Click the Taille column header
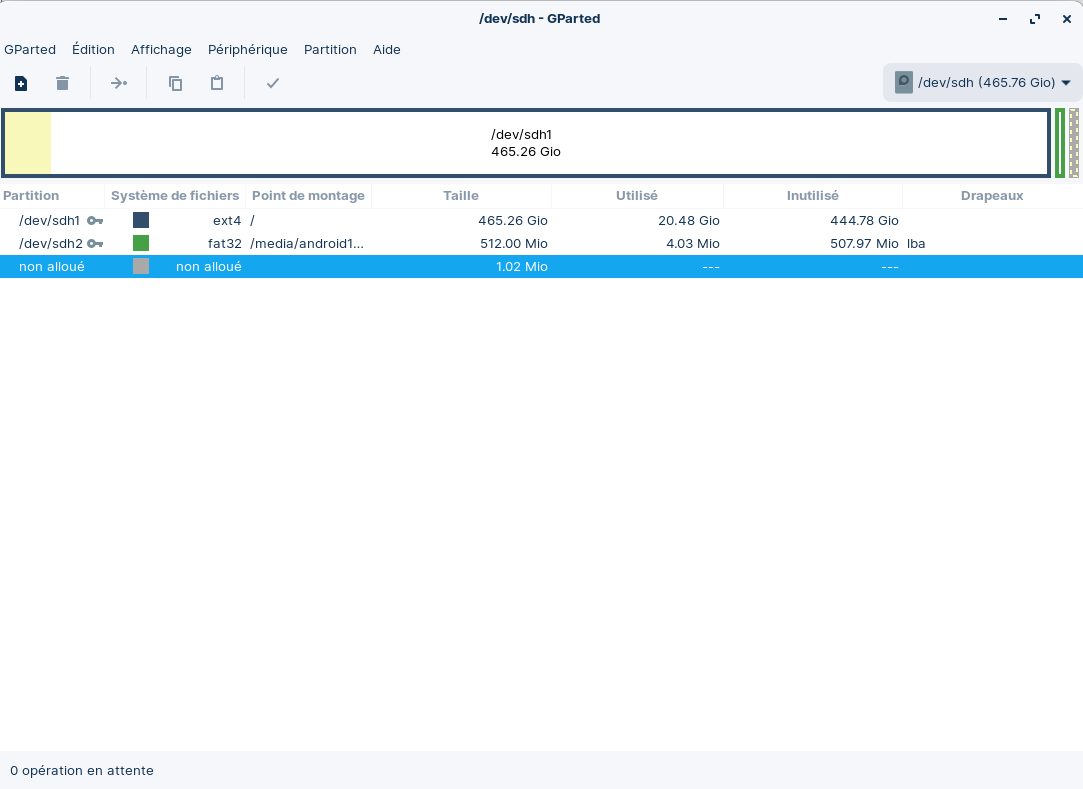 (461, 196)
